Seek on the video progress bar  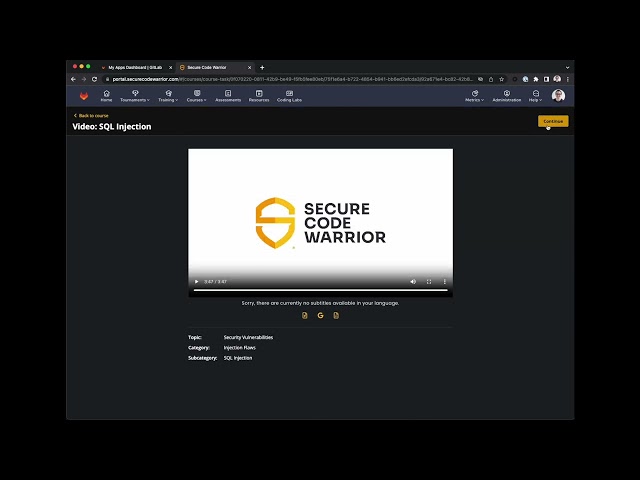tap(320, 290)
